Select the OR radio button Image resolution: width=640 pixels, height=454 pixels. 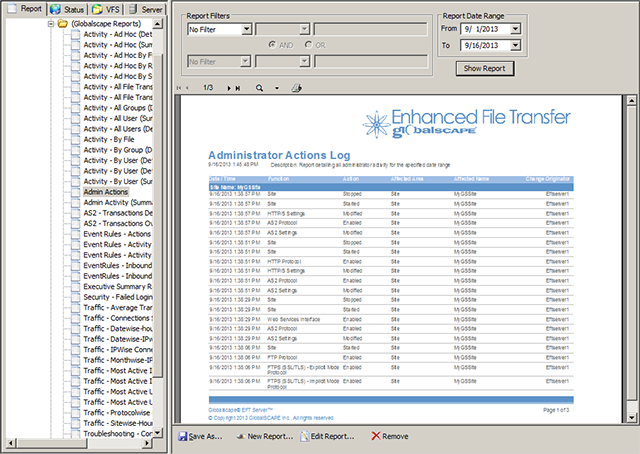[x=309, y=45]
